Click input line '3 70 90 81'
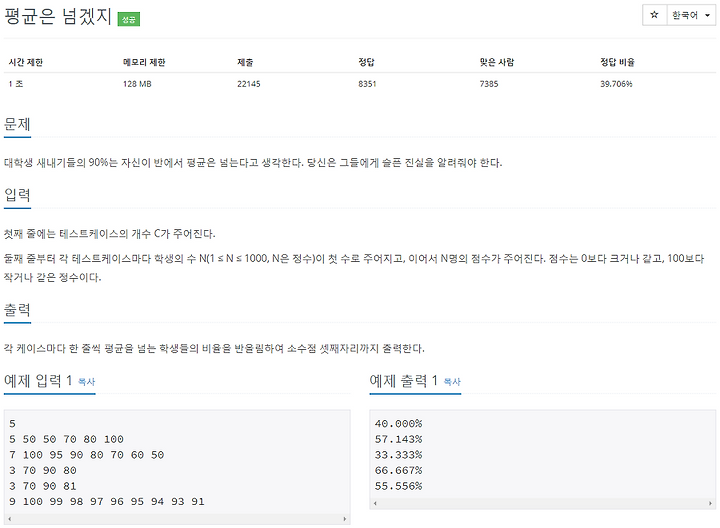The height and width of the screenshot is (528, 720). (x=43, y=486)
